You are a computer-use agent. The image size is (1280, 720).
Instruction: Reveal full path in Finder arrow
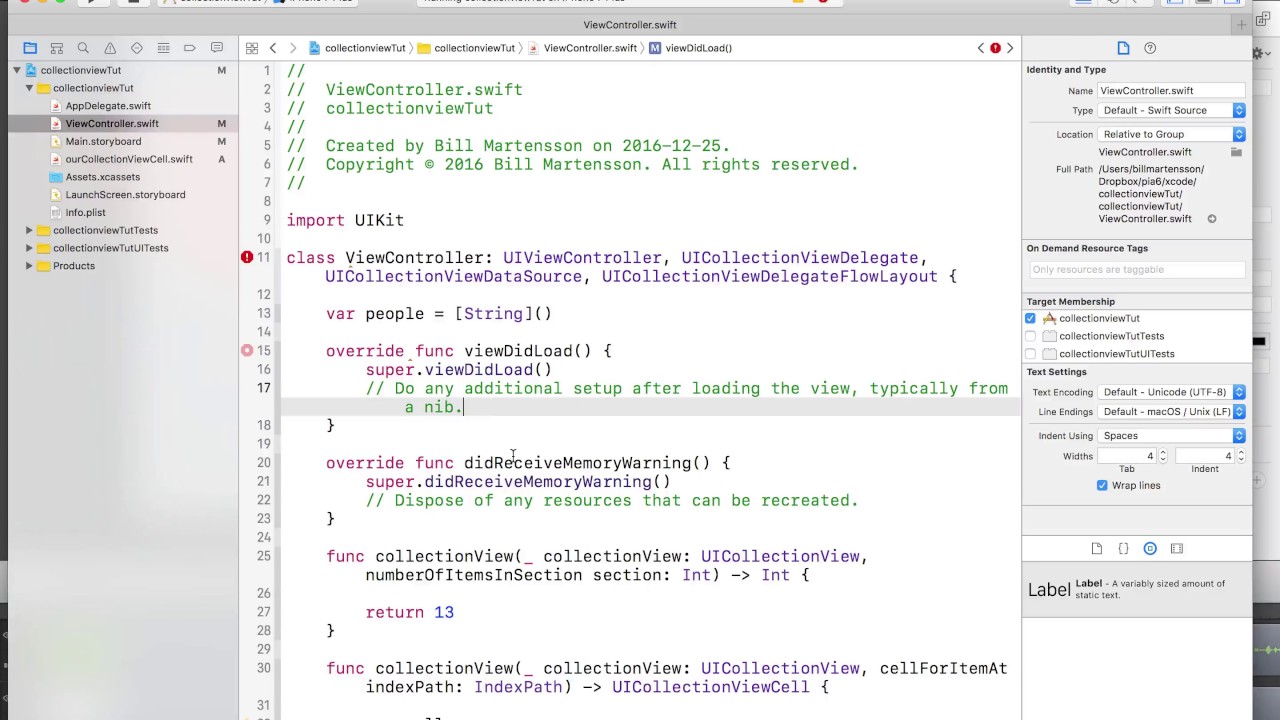[x=1211, y=219]
